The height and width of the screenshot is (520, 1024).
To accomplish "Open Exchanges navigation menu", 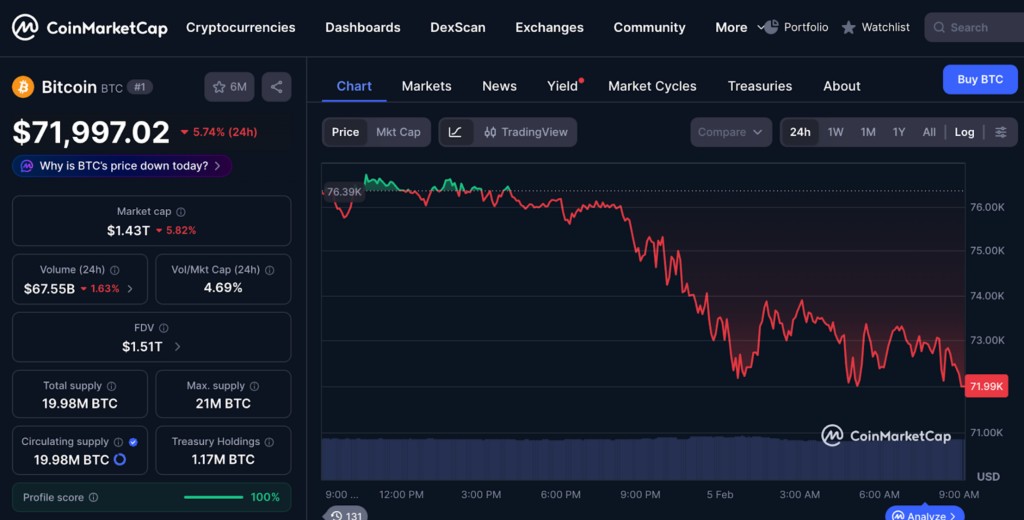I will tap(549, 27).
